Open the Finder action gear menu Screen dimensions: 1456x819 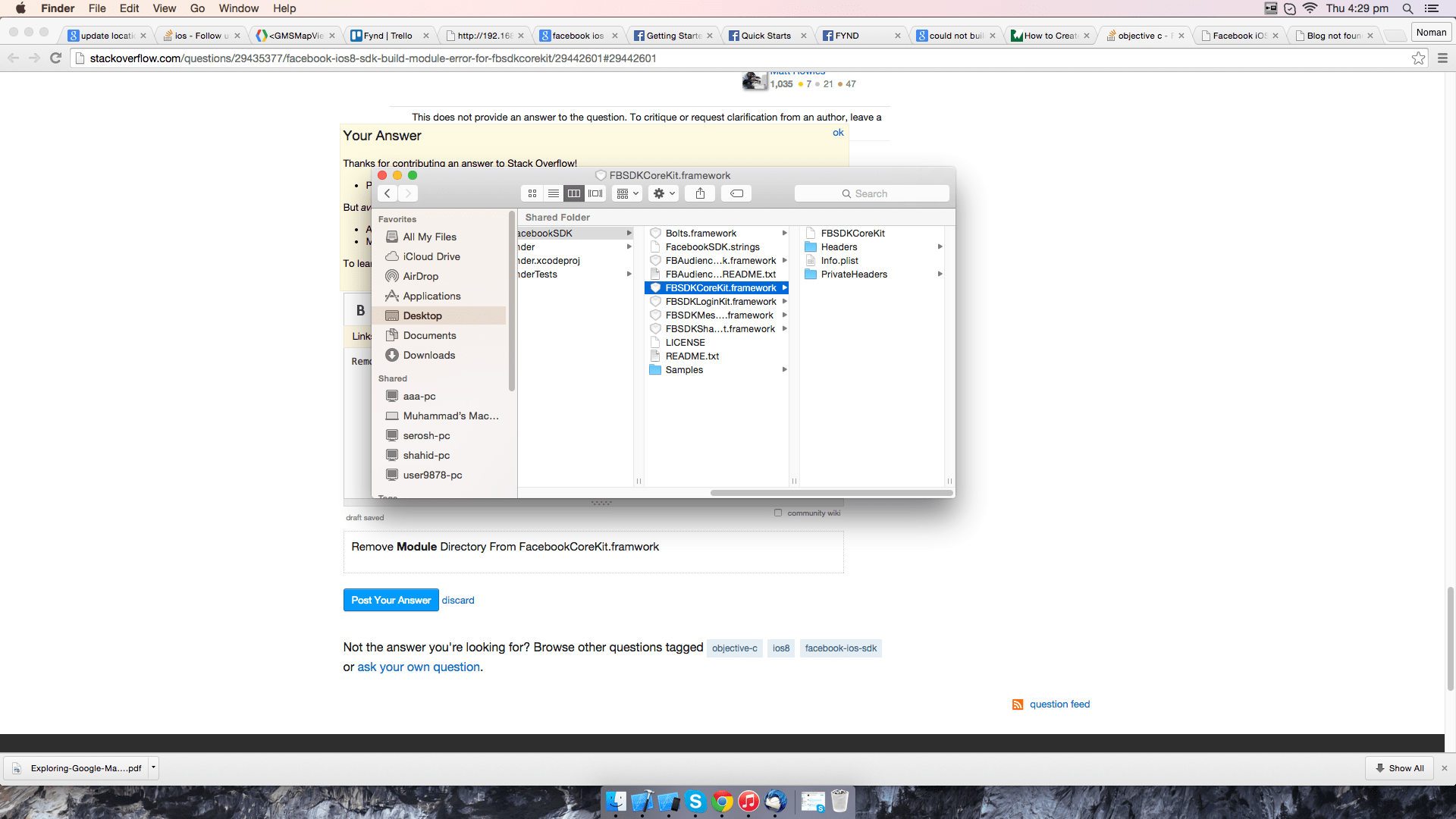tap(664, 193)
